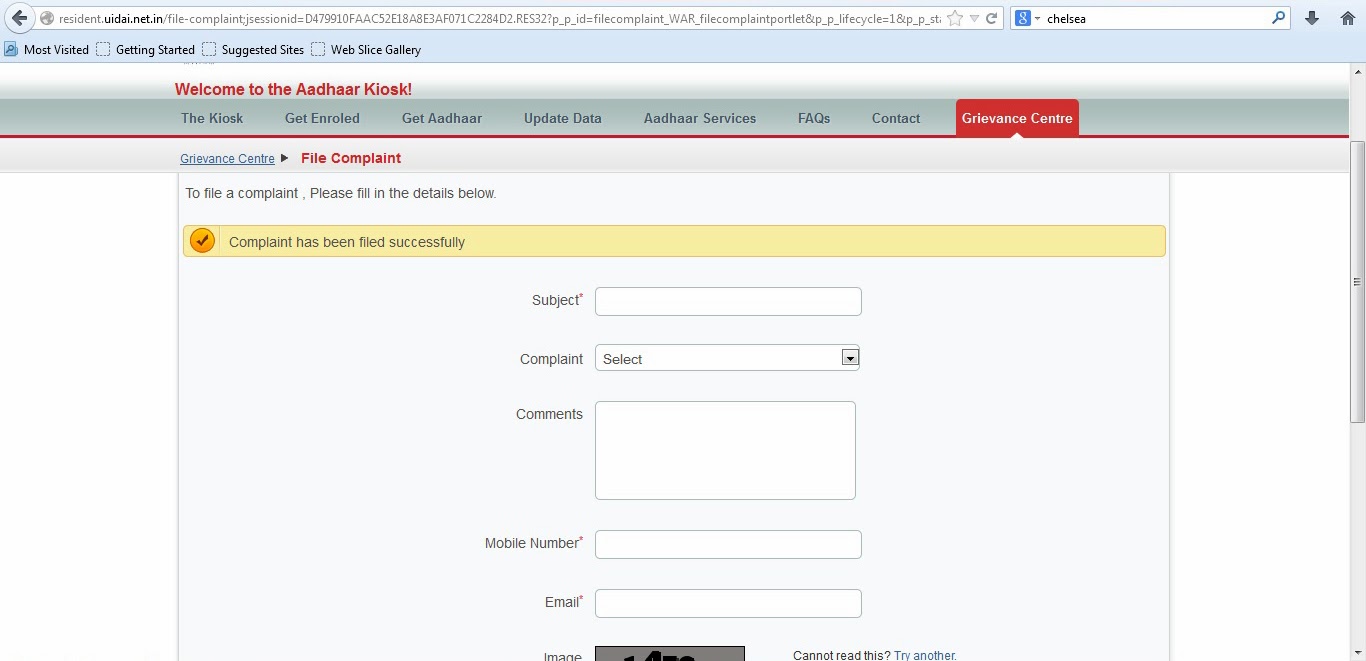Click the bookmark star icon in address bar
This screenshot has height=661, width=1366.
pyautogui.click(x=955, y=18)
